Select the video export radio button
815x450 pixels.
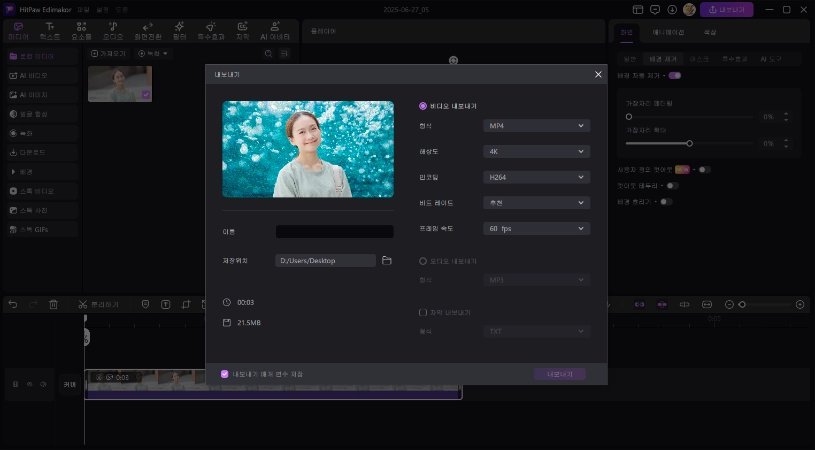[423, 106]
